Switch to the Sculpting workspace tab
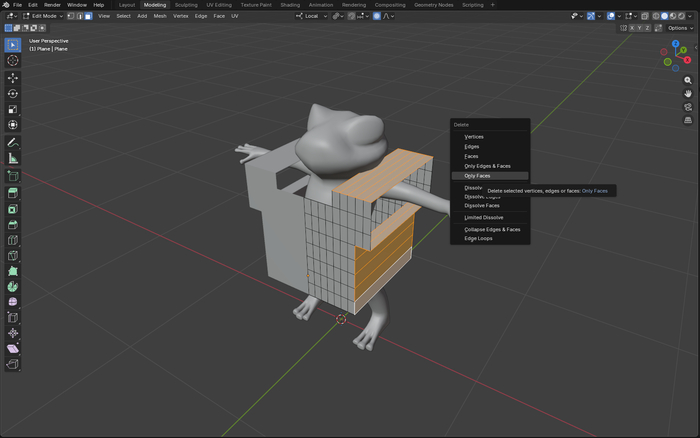 pyautogui.click(x=186, y=5)
